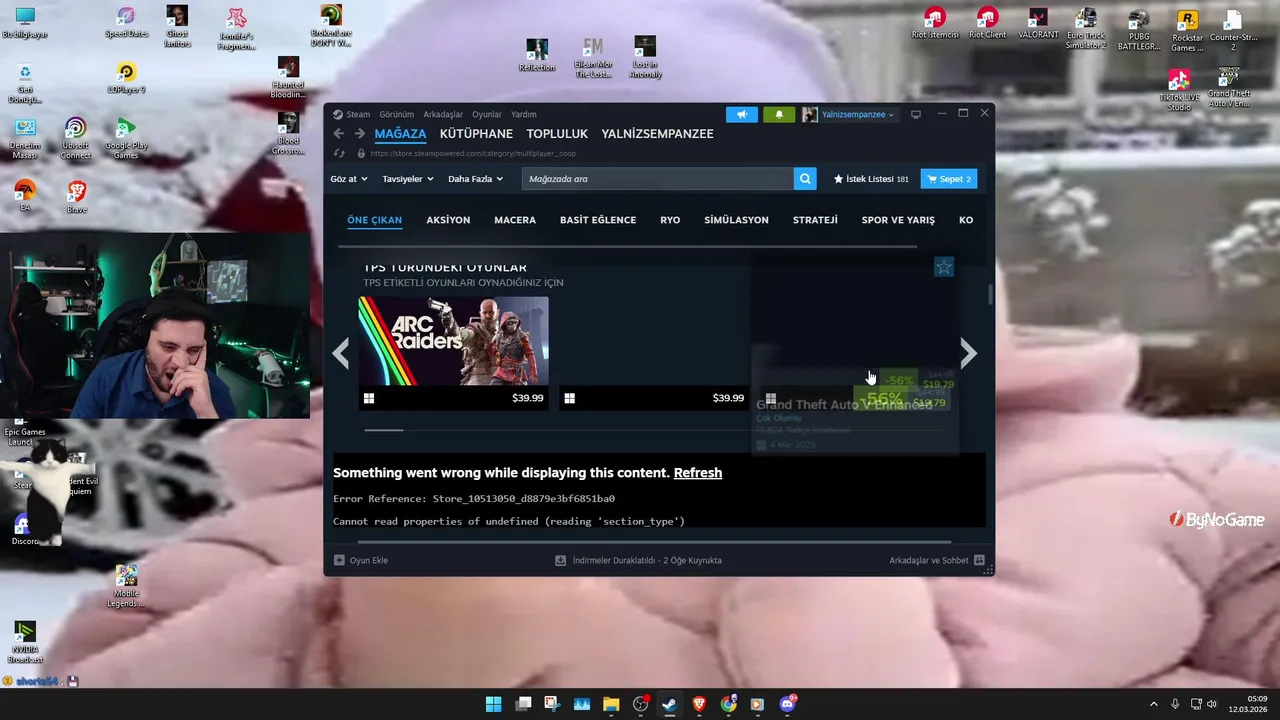
Task: Open the Arkadaşlar menu
Action: (443, 114)
